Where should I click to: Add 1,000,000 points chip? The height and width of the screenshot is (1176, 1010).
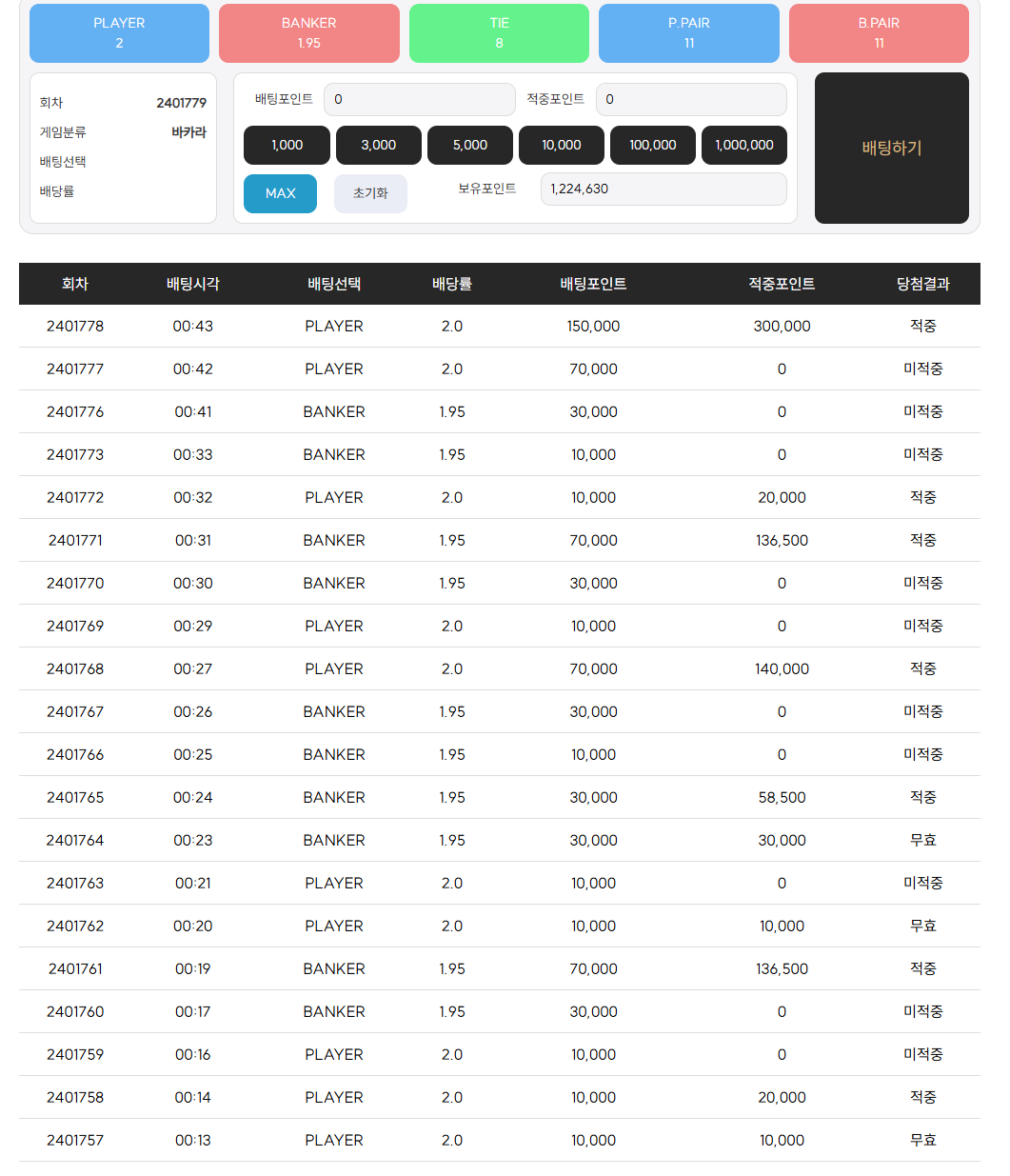point(744,145)
